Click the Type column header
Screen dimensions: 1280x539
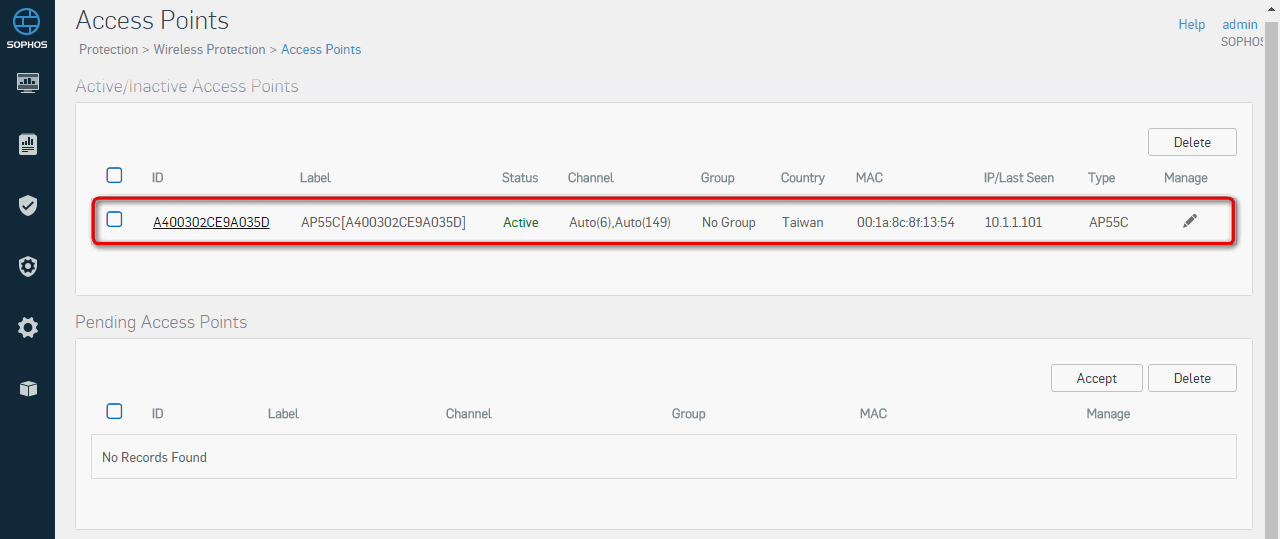coord(1101,178)
